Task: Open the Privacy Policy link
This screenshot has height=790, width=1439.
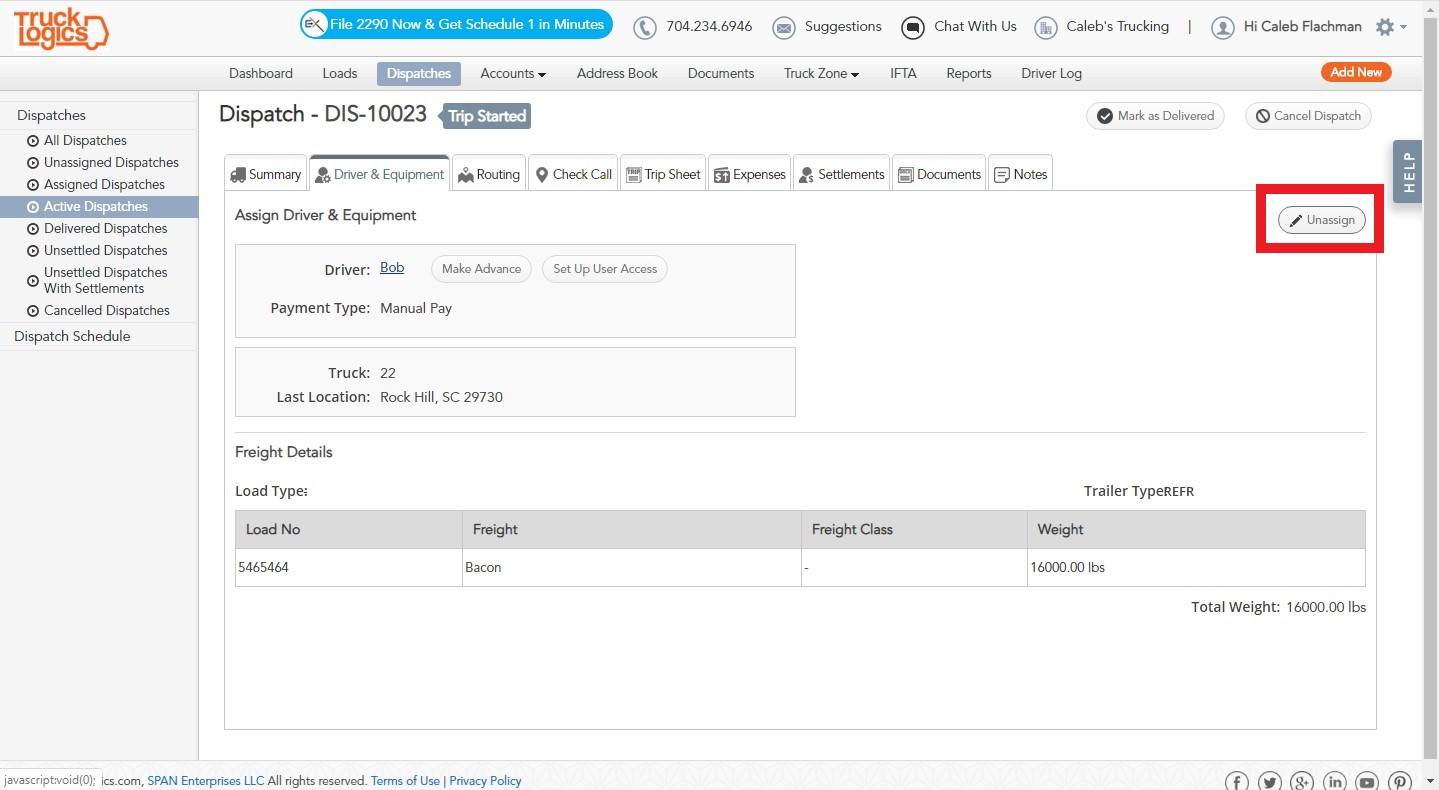Action: pos(485,781)
